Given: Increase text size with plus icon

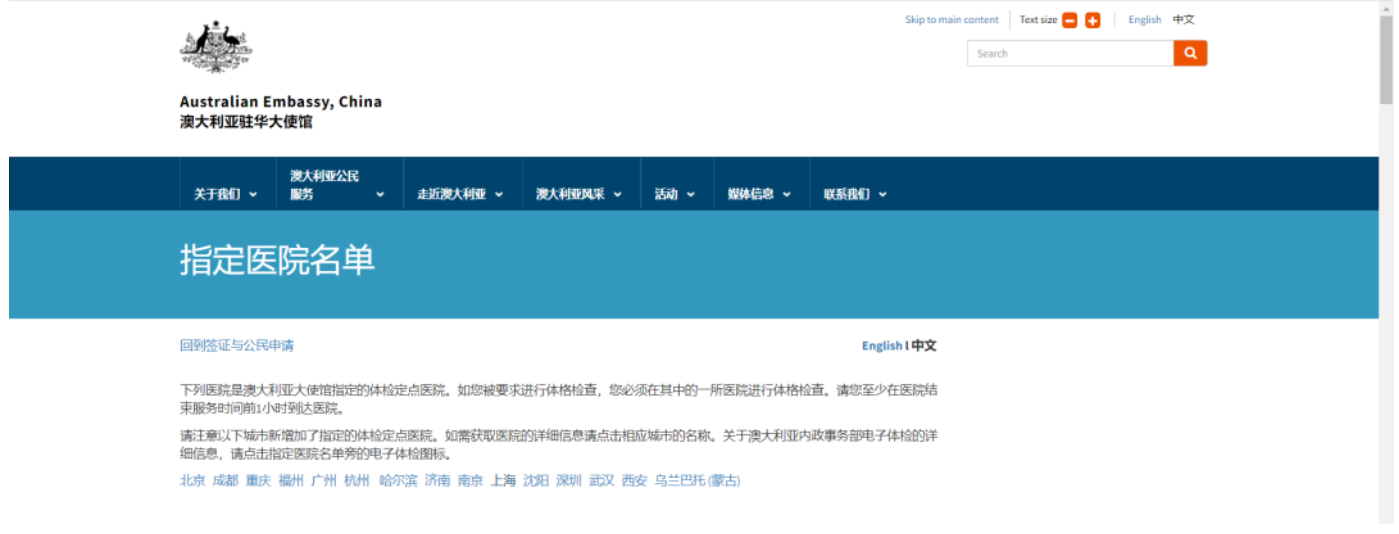Looking at the screenshot, I should pos(1092,20).
